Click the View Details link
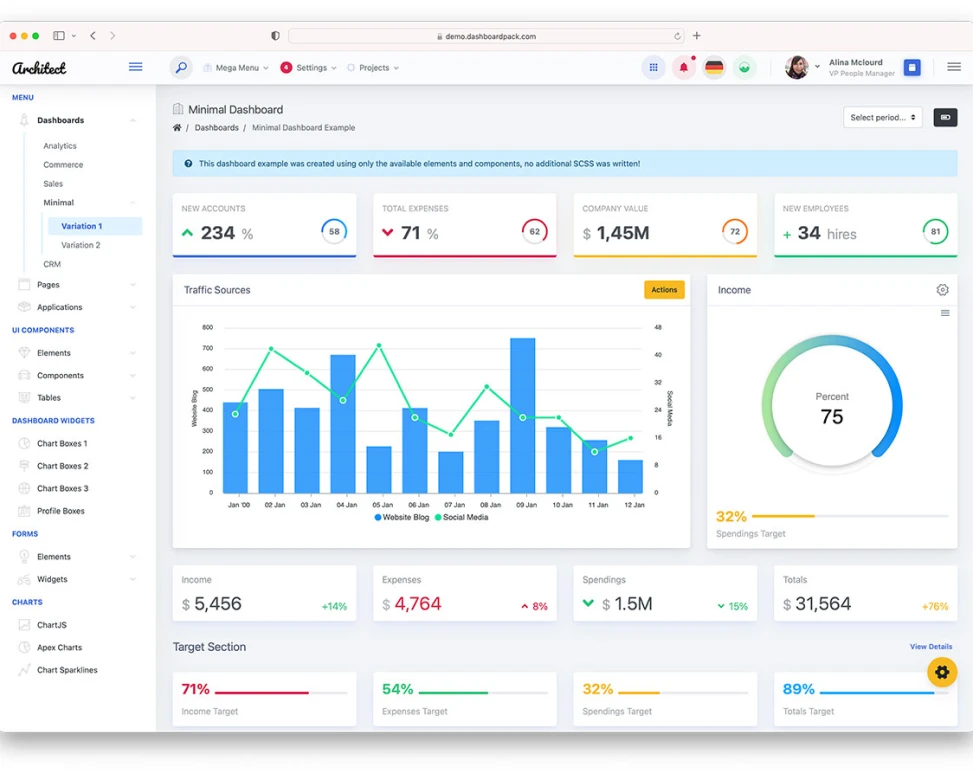 coord(930,647)
